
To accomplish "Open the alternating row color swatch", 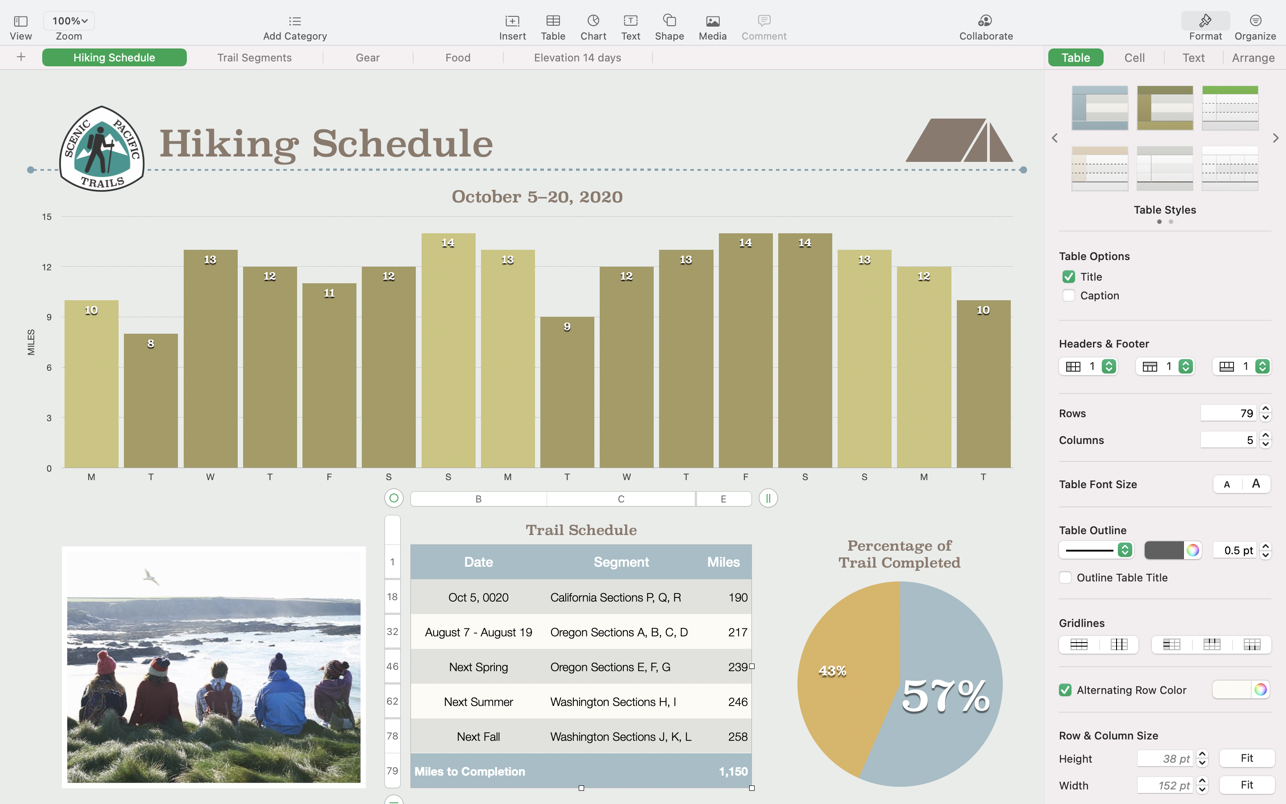I will 1231,690.
